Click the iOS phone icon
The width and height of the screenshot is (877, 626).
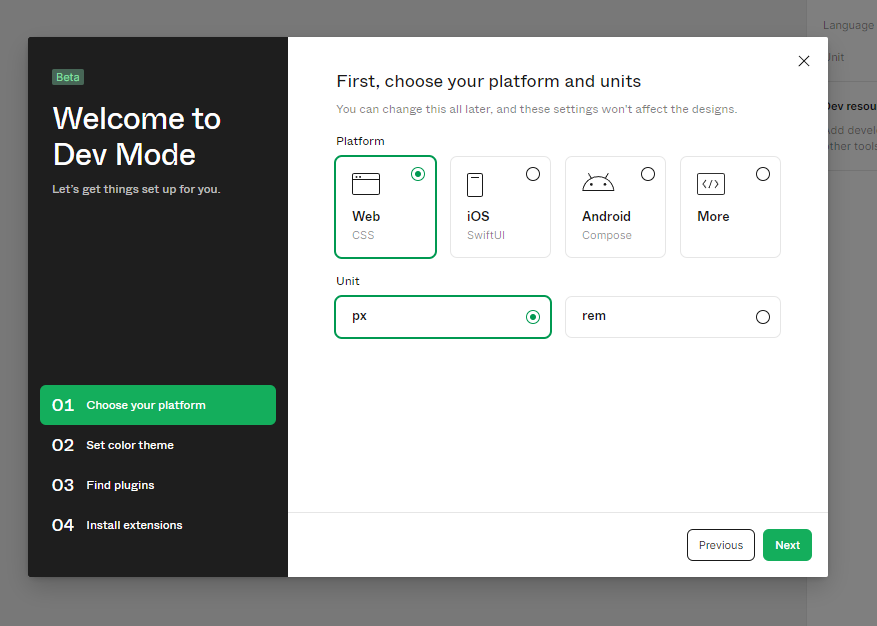click(475, 185)
